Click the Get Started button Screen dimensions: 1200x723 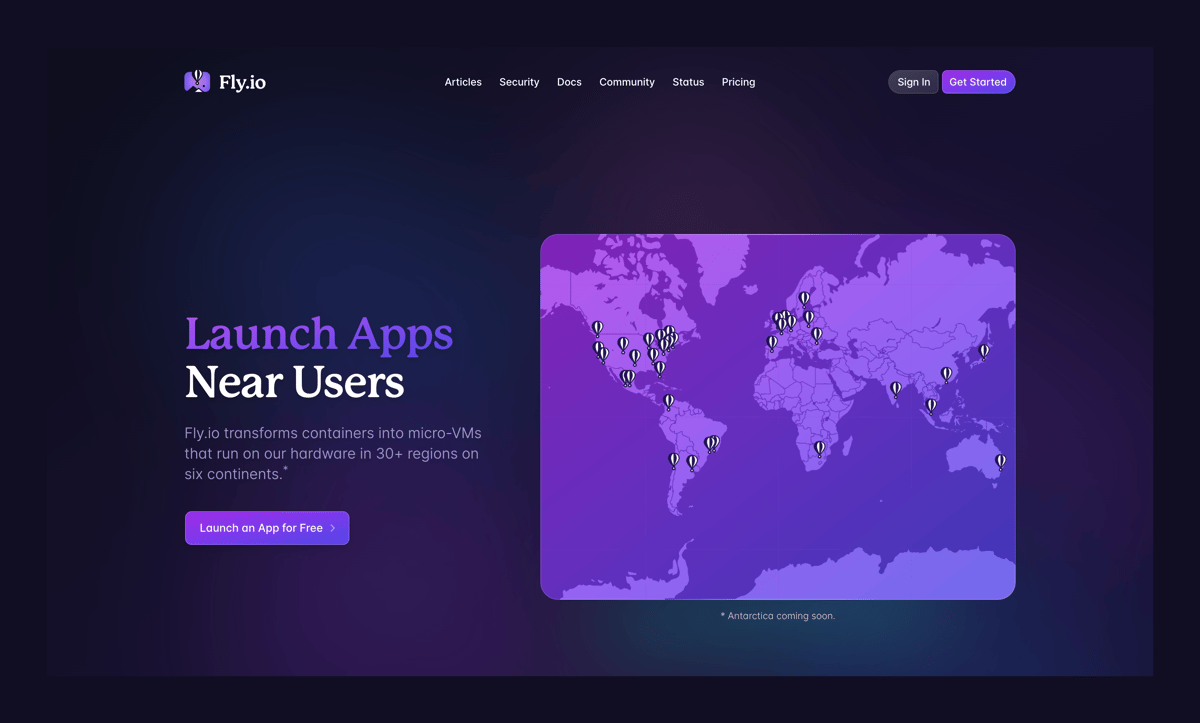point(978,82)
